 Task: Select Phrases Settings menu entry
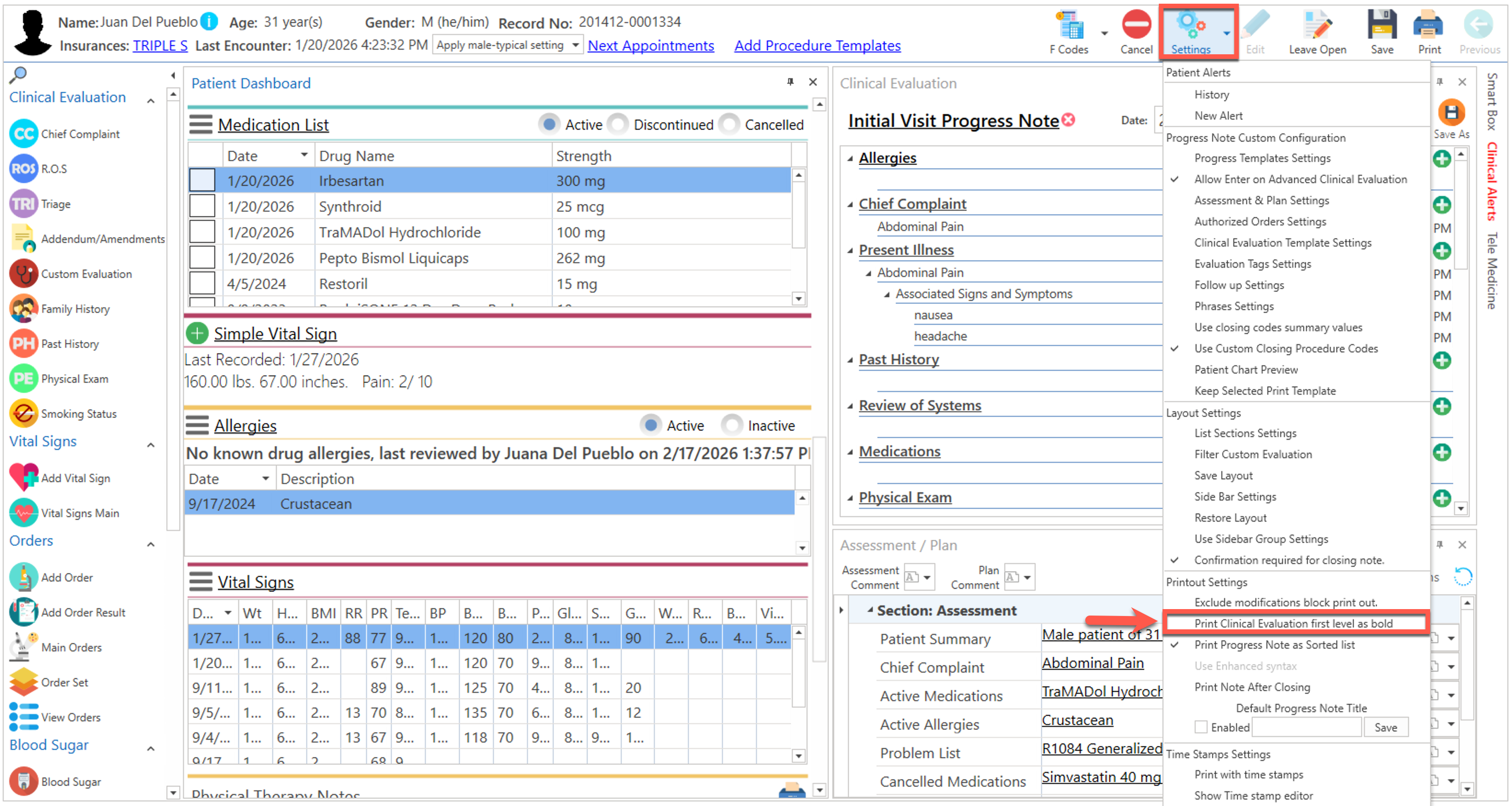1233,306
